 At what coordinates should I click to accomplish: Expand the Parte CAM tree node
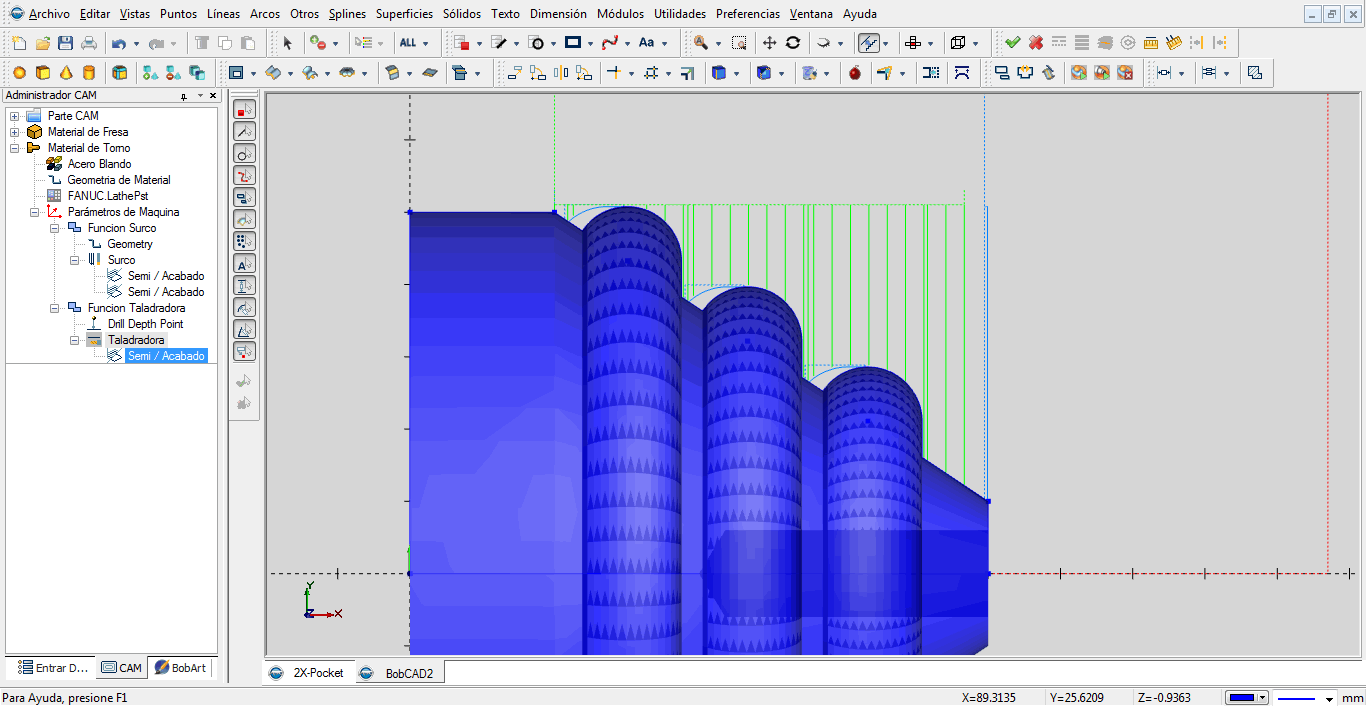(x=14, y=115)
